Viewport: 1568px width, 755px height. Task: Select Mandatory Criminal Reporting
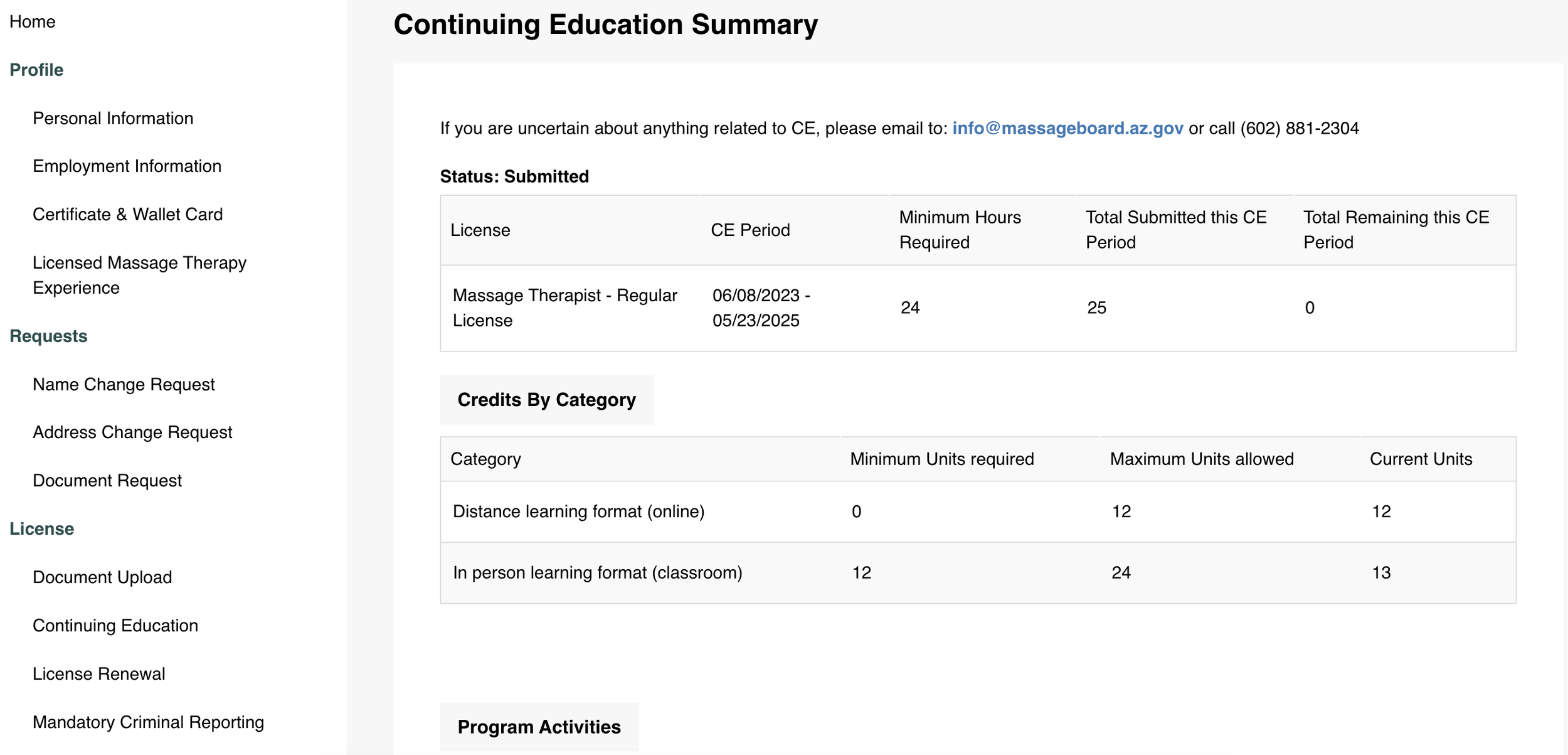coord(148,722)
